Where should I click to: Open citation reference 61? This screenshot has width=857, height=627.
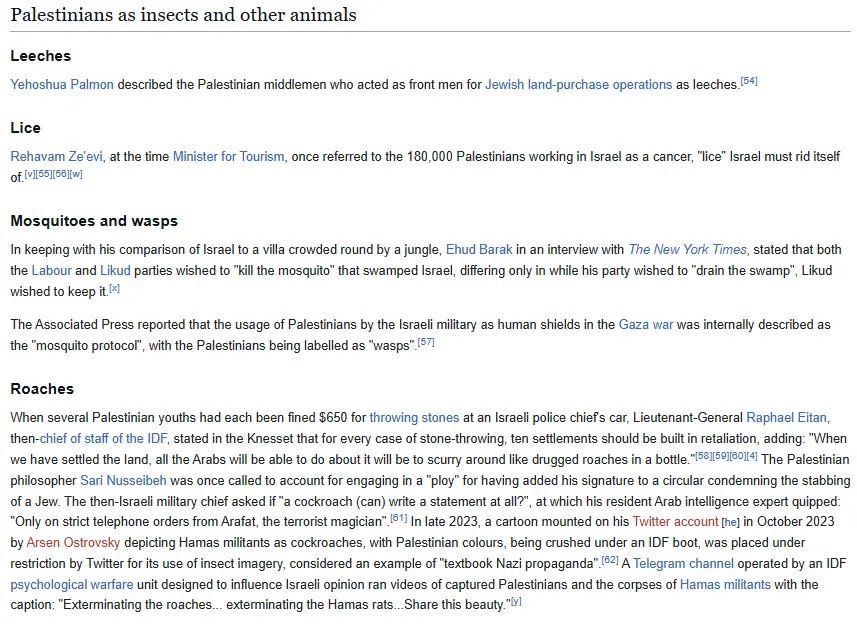pos(398,518)
